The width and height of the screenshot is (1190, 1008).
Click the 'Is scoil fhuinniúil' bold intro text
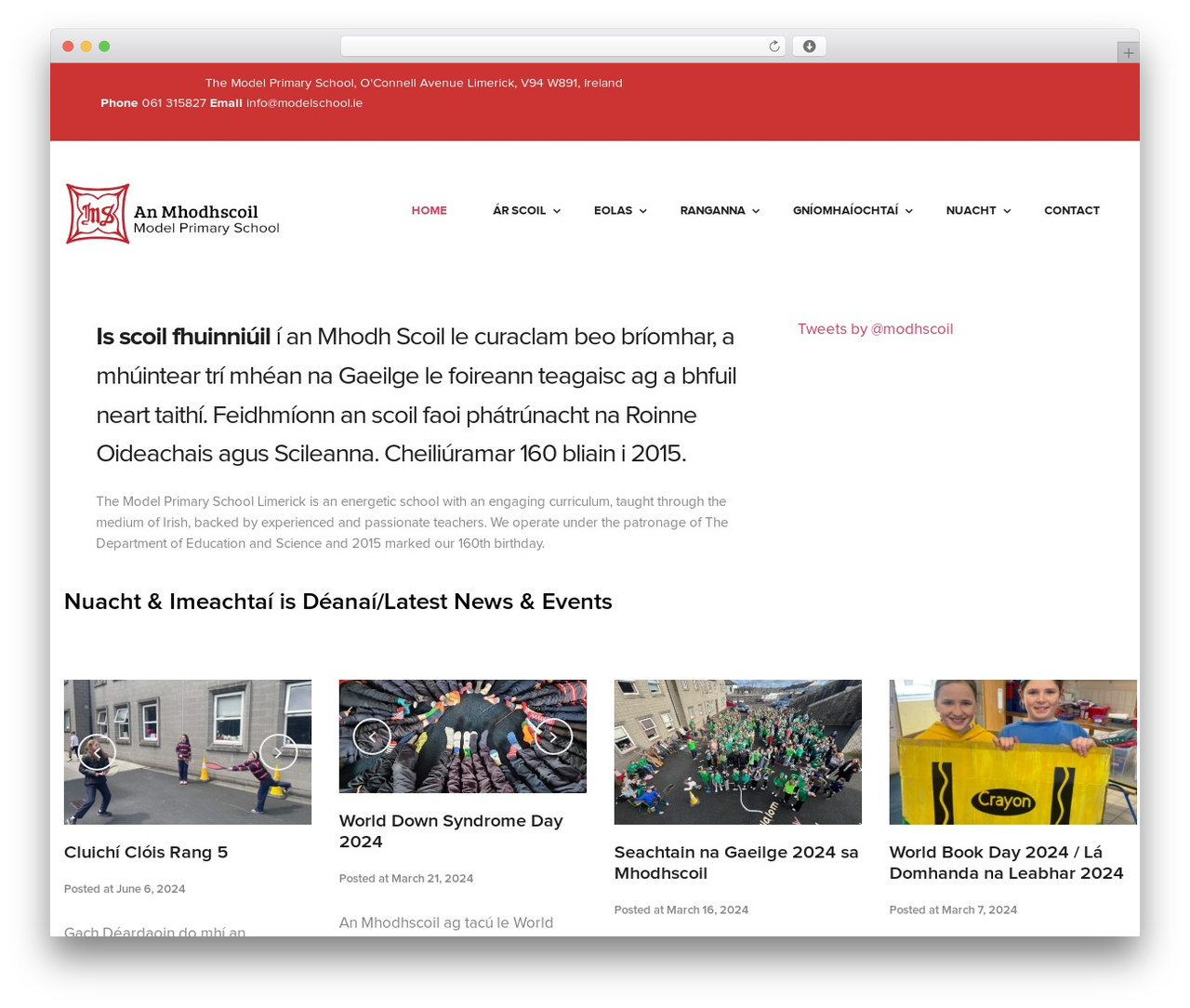(x=183, y=337)
